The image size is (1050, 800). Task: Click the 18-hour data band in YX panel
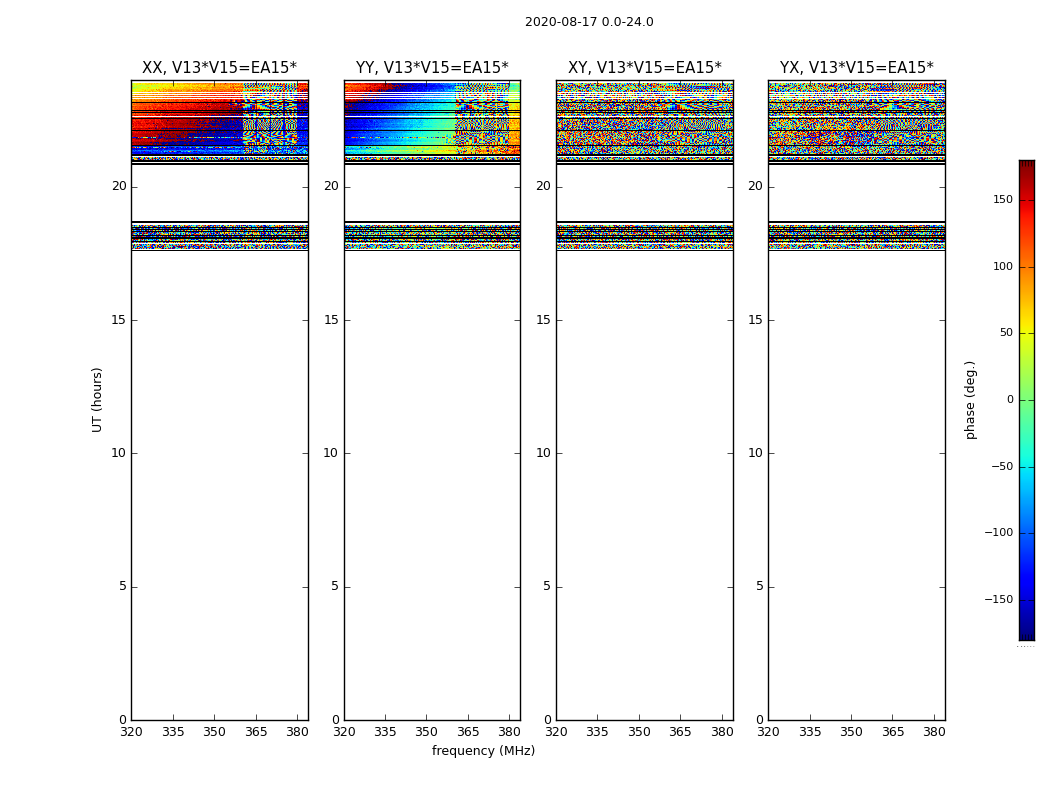(x=856, y=235)
